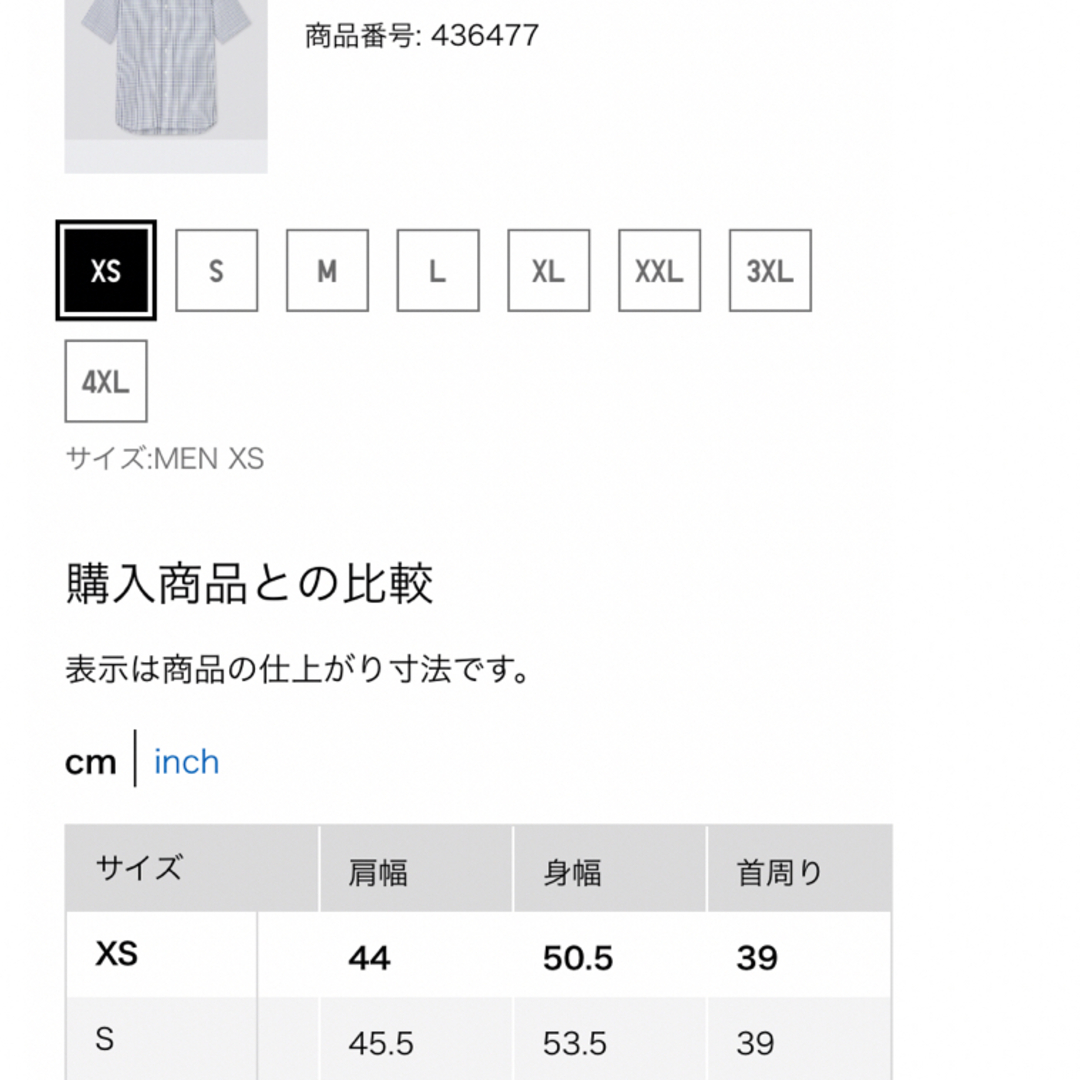1080x1080 pixels.
Task: Click the 50.5 body width value
Action: (x=578, y=958)
